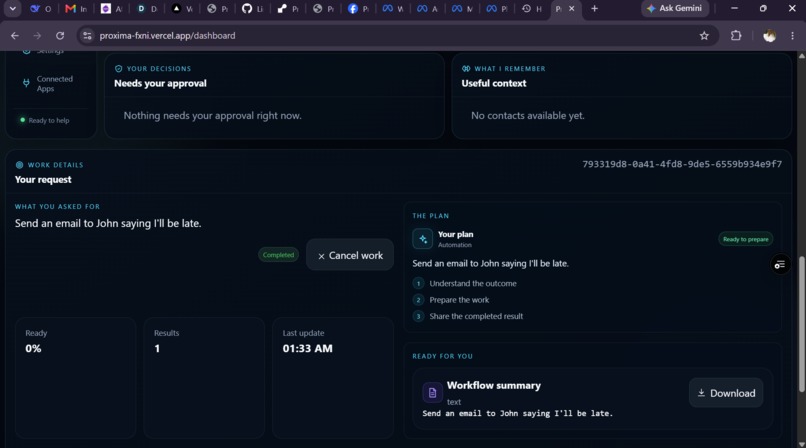Close the active Proxima dashboard tab
Image resolution: width=806 pixels, height=448 pixels.
[x=571, y=9]
